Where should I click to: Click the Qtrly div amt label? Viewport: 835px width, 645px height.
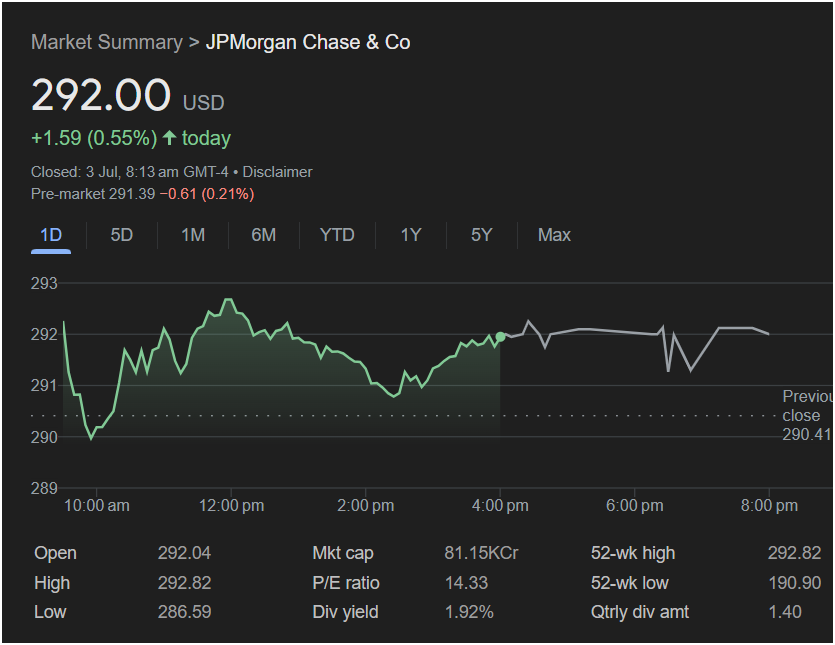640,613
